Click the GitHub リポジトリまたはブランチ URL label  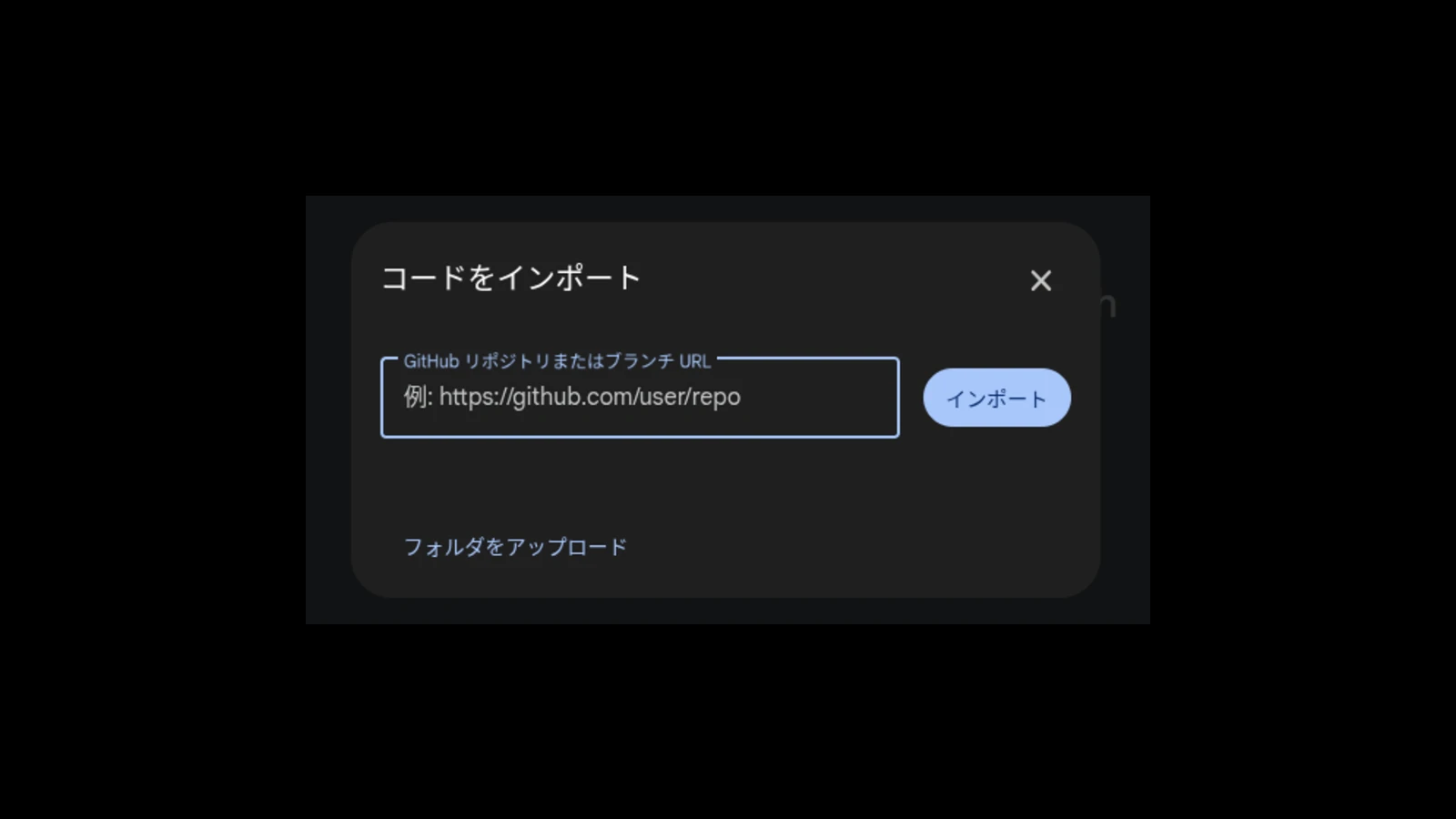(557, 361)
